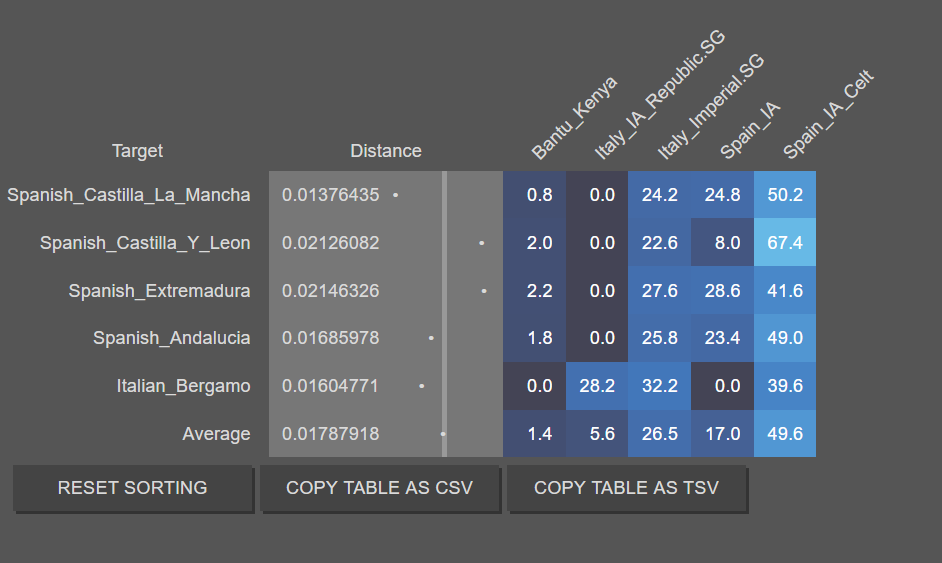Click the 28.6 heatmap cell
The height and width of the screenshot is (563, 942).
pos(722,291)
